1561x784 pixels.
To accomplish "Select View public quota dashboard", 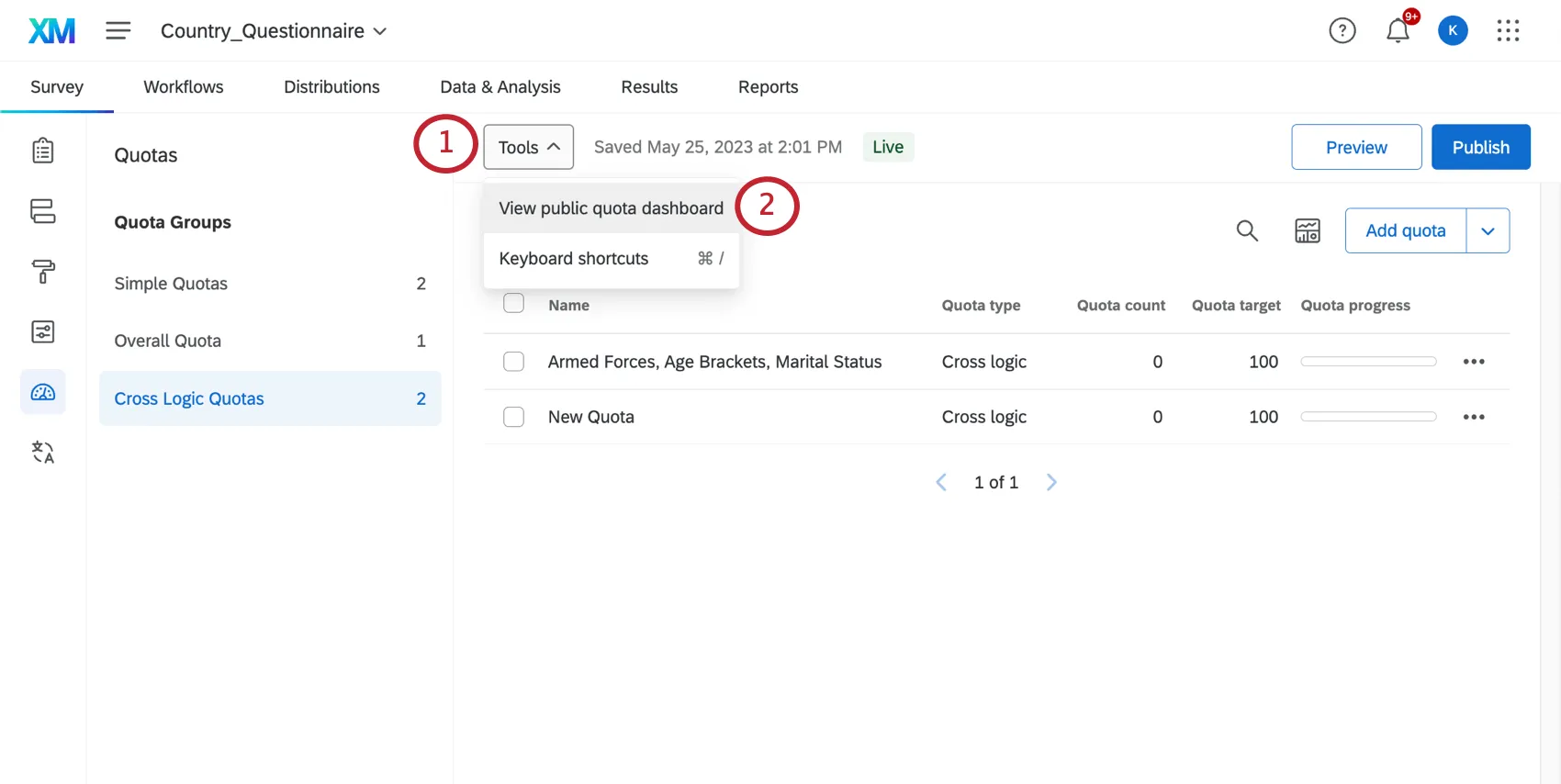I will coord(611,208).
